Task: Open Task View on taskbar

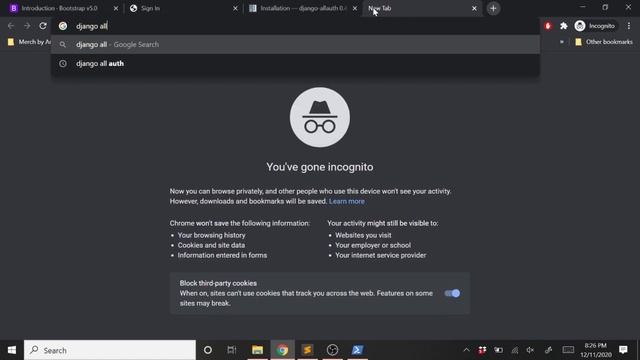Action: coord(232,350)
